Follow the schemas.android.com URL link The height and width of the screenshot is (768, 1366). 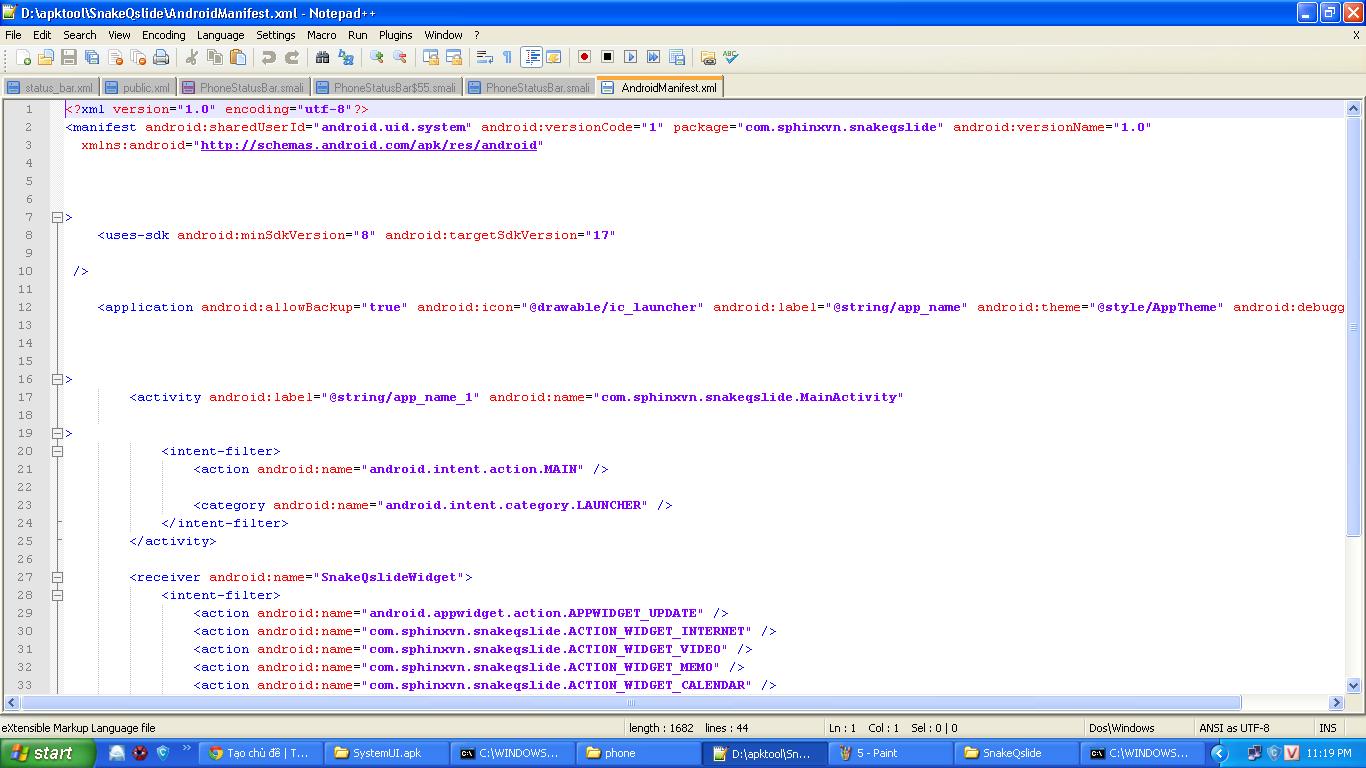click(369, 145)
